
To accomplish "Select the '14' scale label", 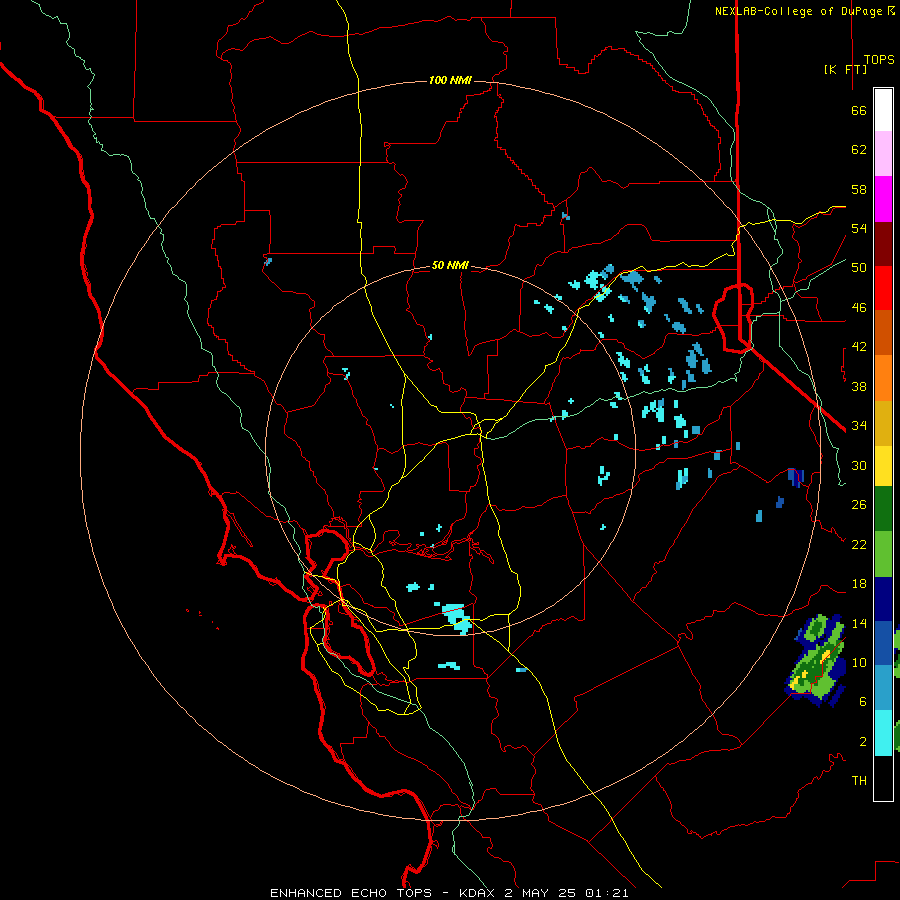I will pyautogui.click(x=859, y=623).
